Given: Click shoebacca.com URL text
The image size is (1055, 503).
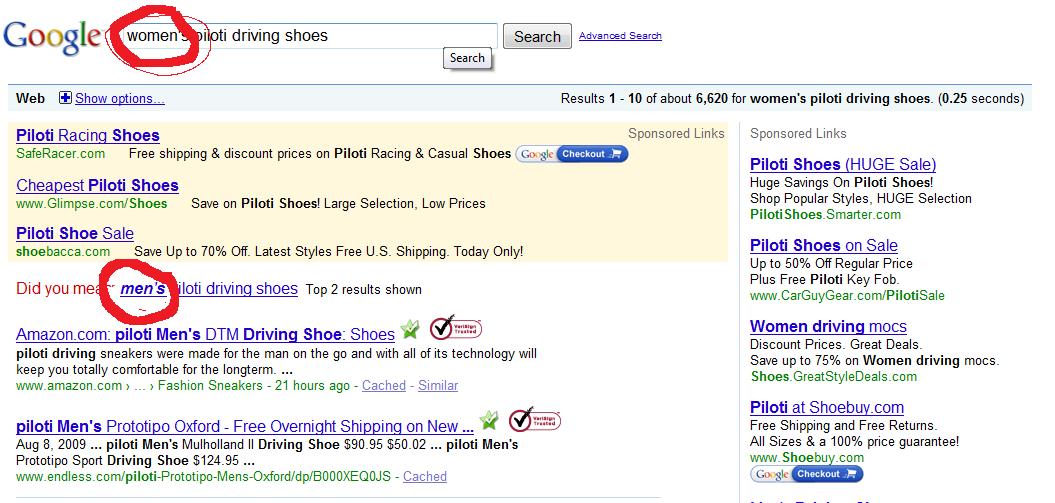Looking at the screenshot, I should click(63, 252).
